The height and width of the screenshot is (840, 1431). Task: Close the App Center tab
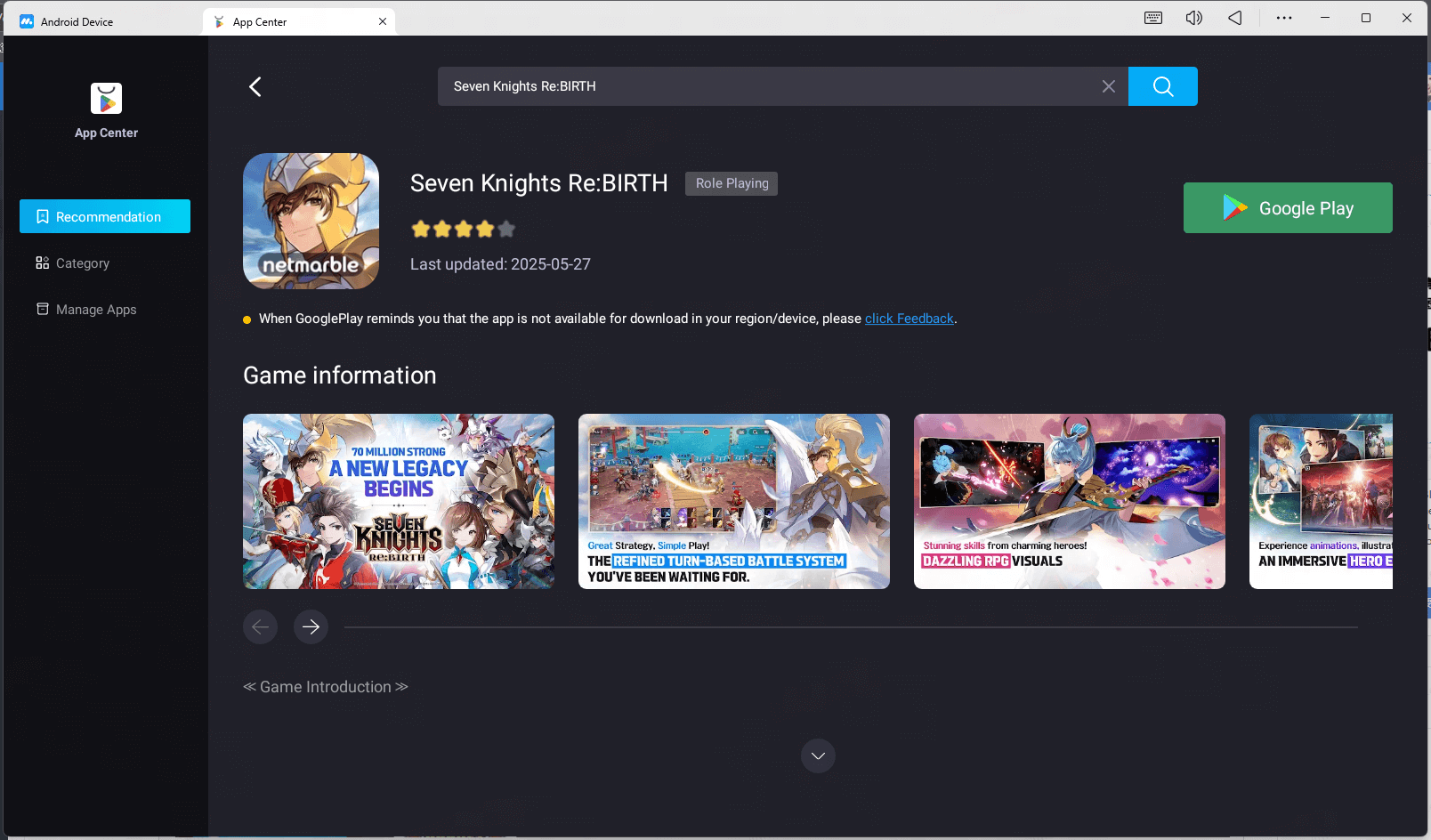click(x=383, y=21)
